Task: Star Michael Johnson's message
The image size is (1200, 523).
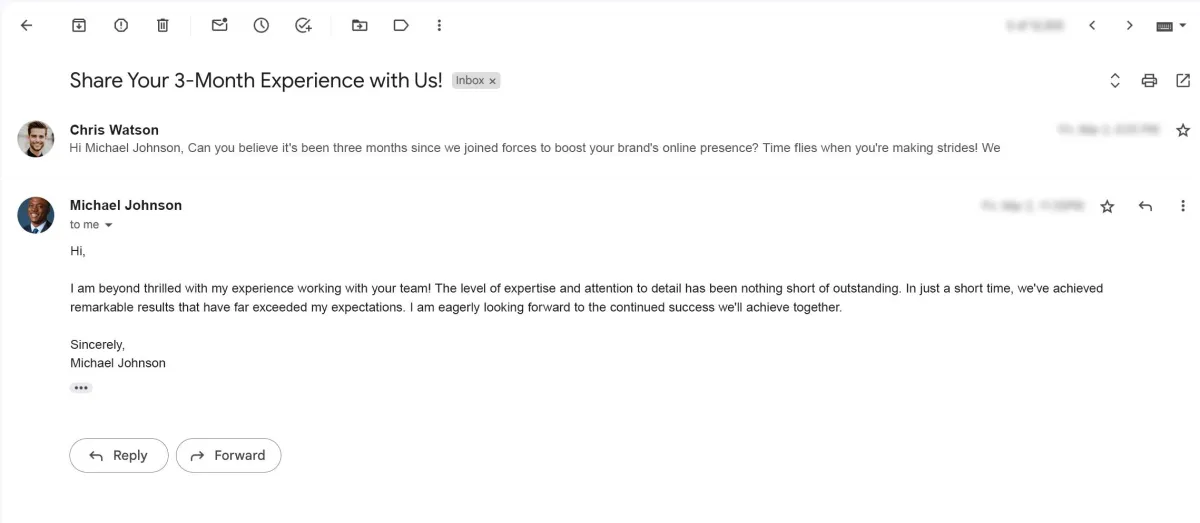Action: coord(1107,206)
